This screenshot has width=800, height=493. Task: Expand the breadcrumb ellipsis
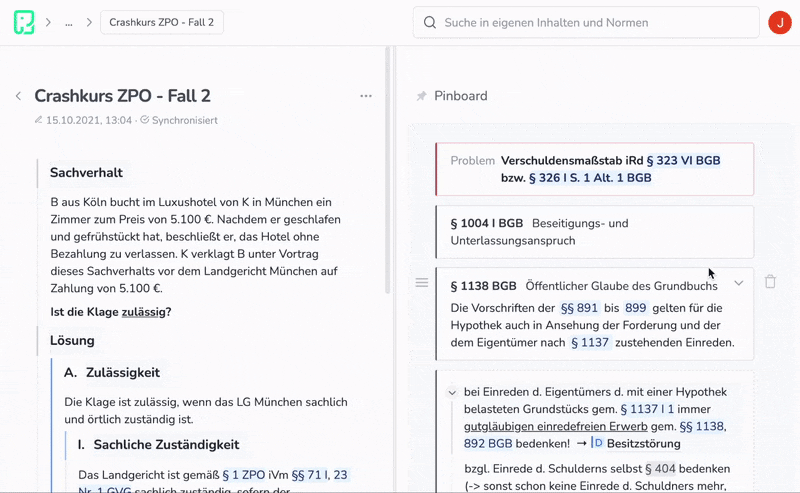pyautogui.click(x=69, y=23)
